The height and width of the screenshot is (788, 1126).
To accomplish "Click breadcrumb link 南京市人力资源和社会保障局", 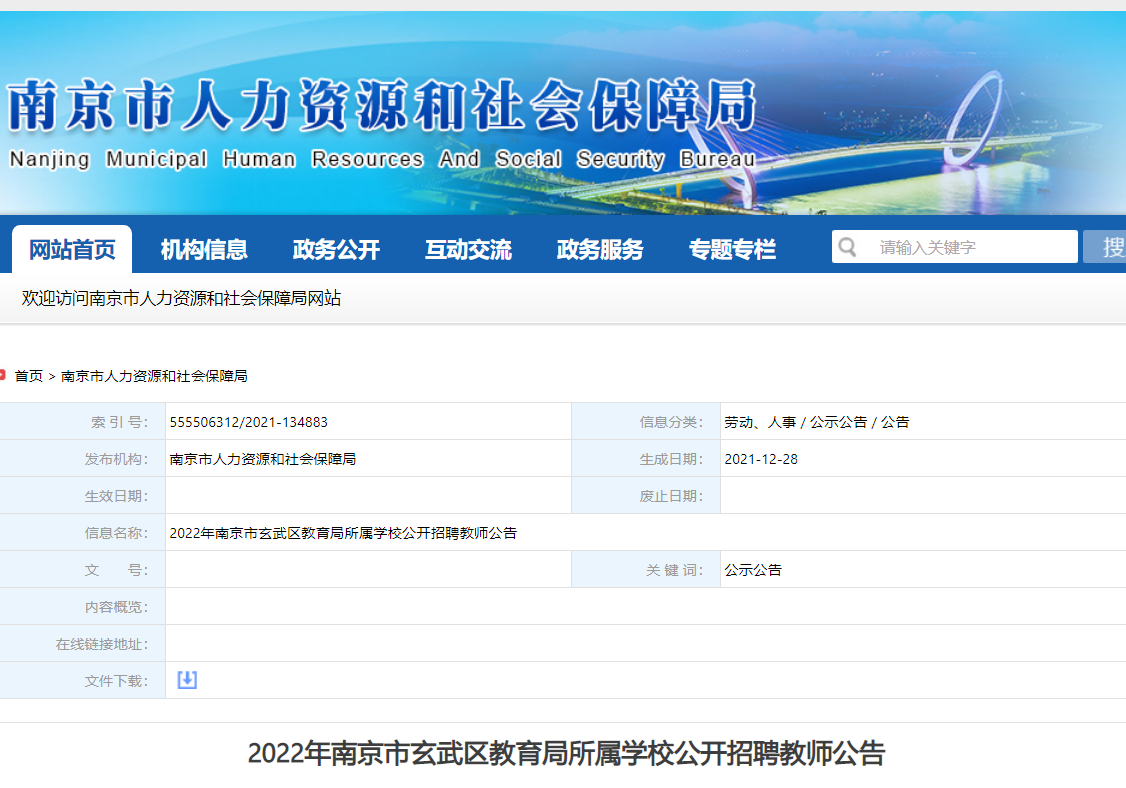I will (x=154, y=376).
